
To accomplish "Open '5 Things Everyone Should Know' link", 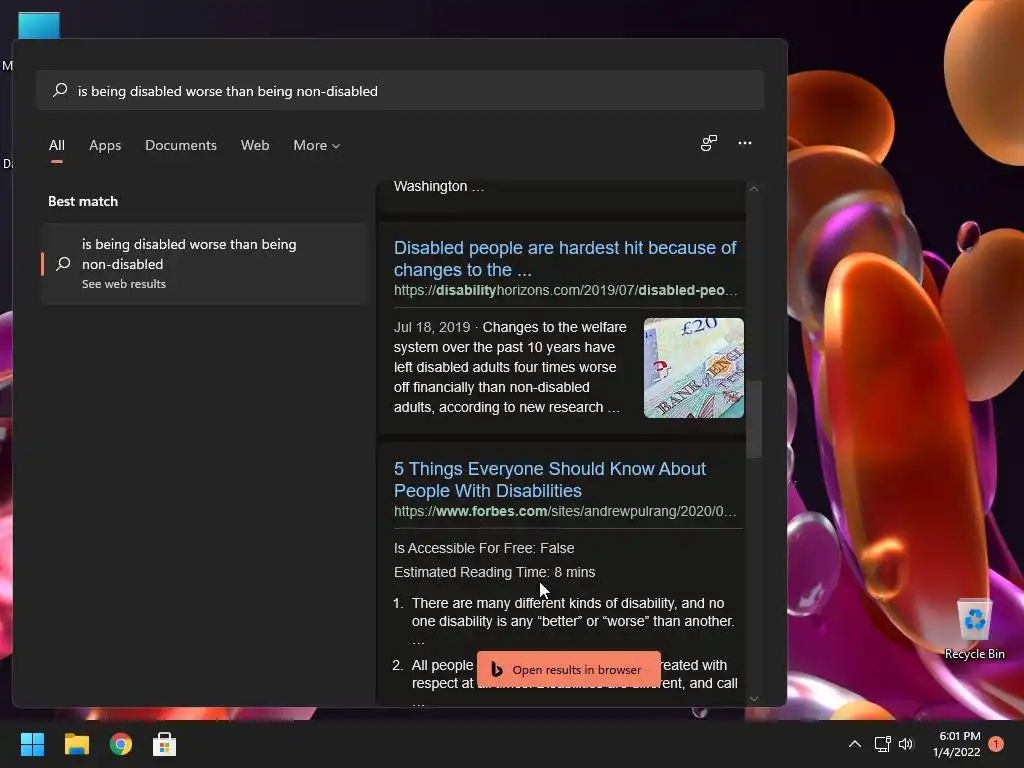I will 550,479.
